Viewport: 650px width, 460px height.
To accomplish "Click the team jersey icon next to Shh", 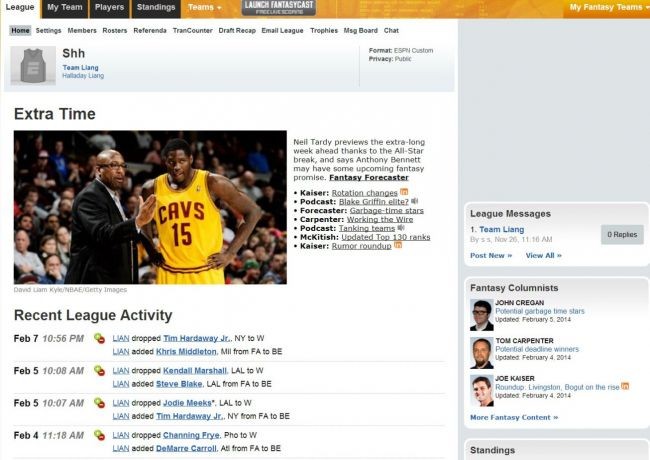I will (33, 65).
